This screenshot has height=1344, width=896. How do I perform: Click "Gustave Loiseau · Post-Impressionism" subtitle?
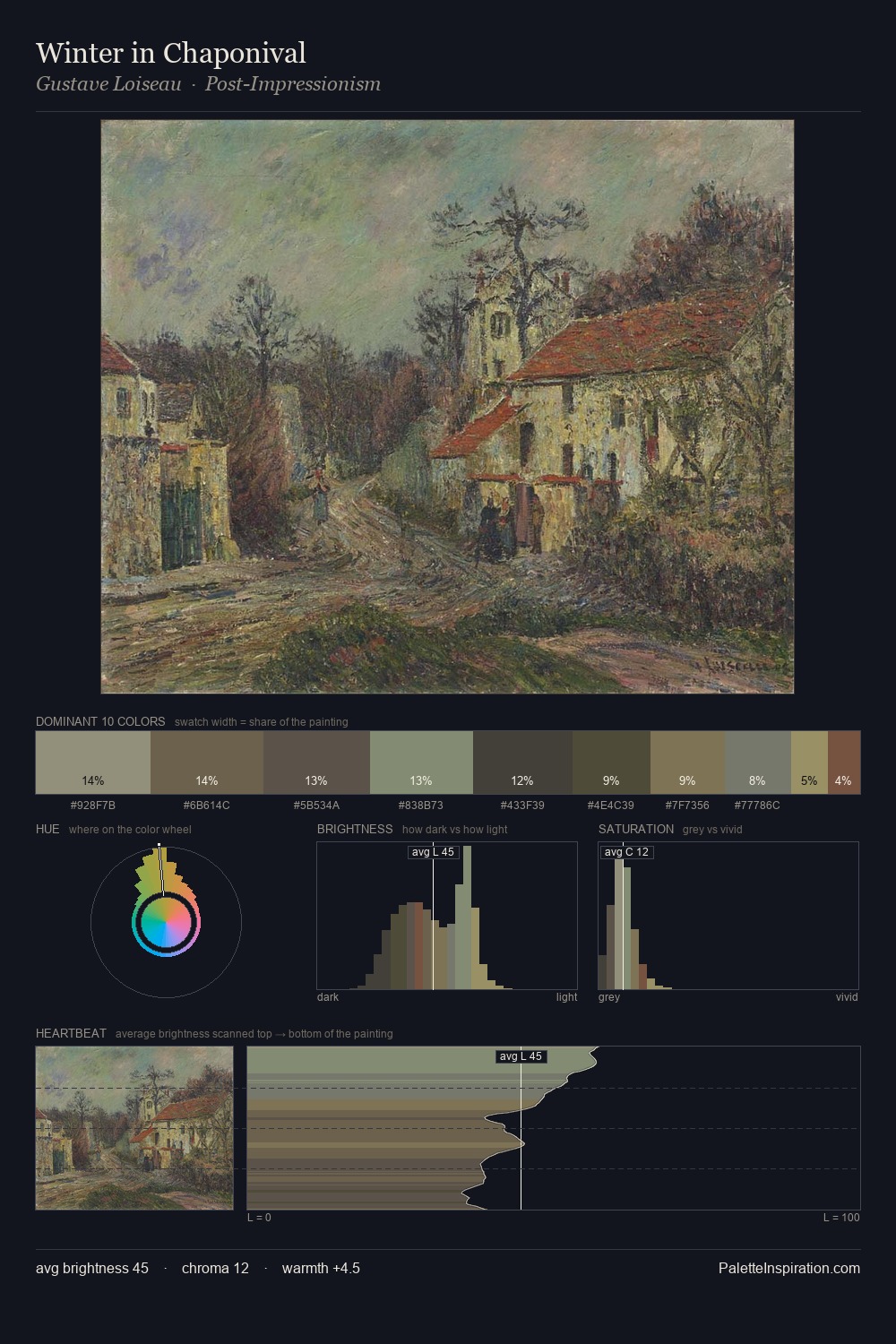tap(208, 84)
